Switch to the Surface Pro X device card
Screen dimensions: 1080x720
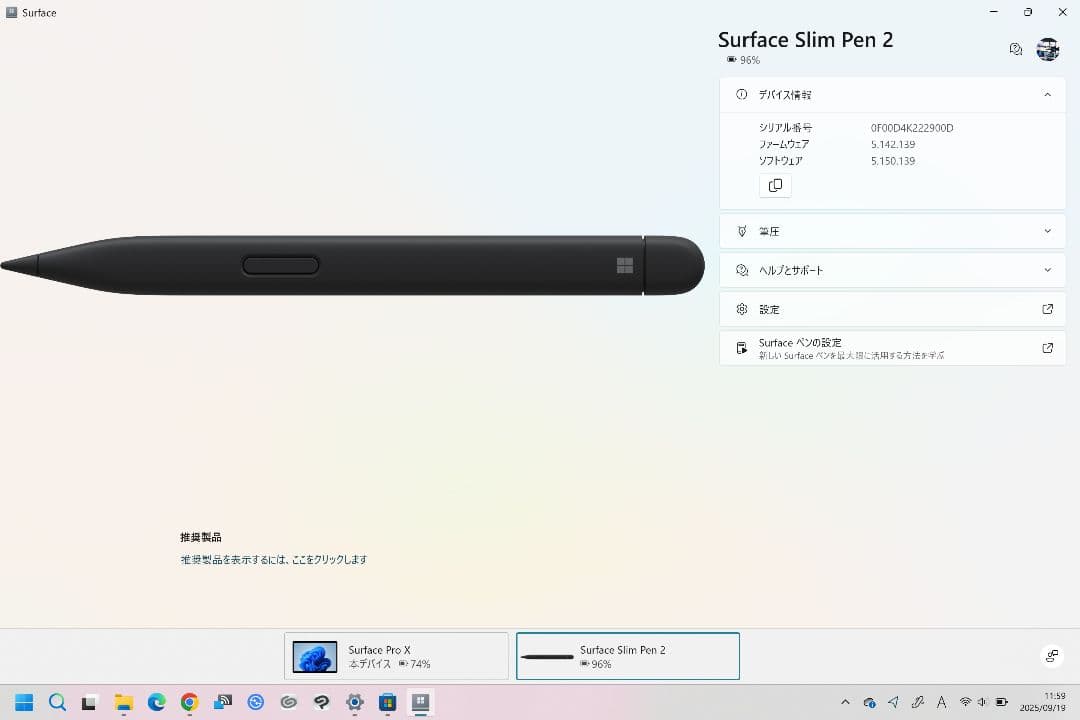click(x=396, y=655)
